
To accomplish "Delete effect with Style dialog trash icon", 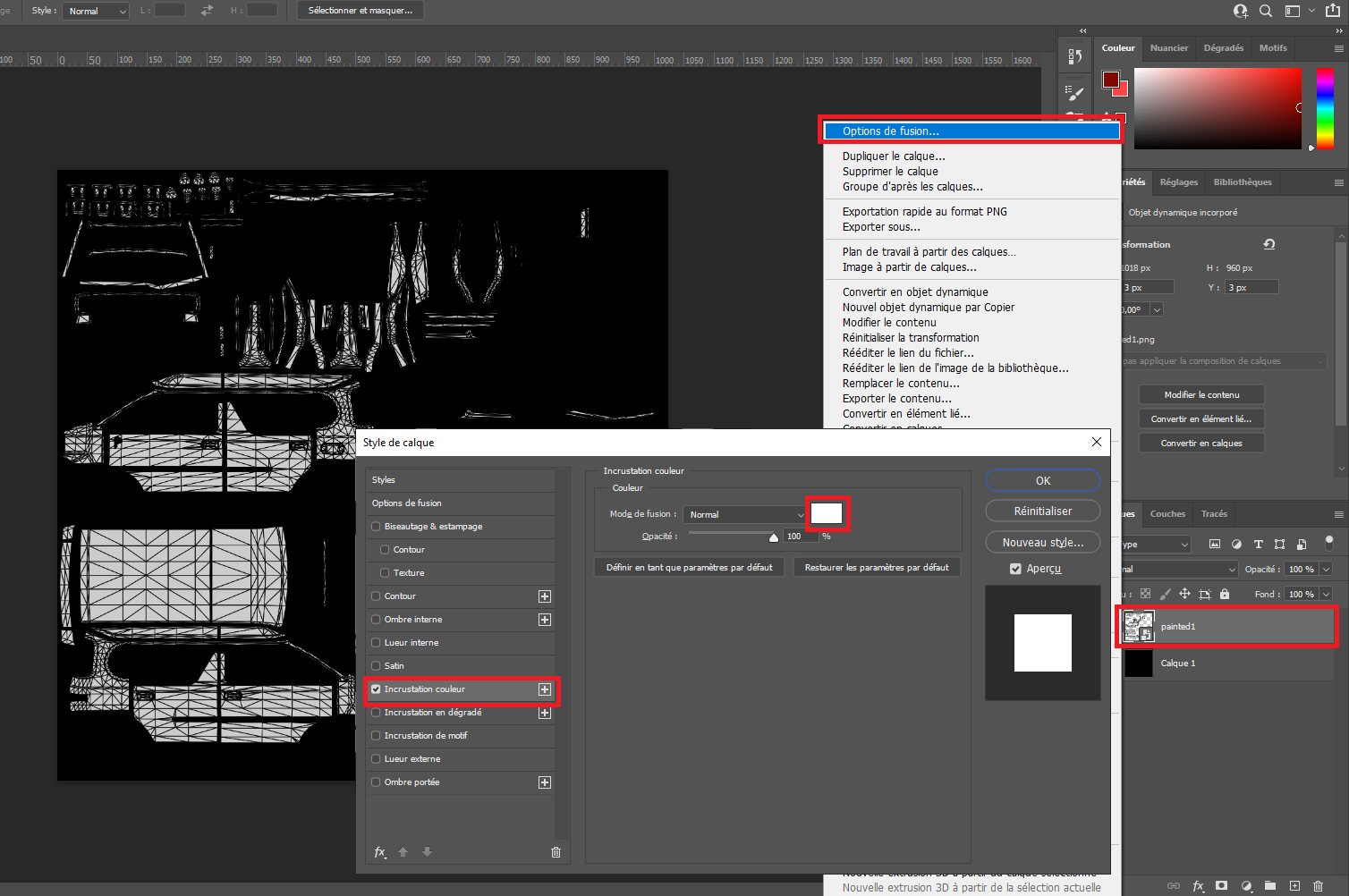I will click(556, 852).
